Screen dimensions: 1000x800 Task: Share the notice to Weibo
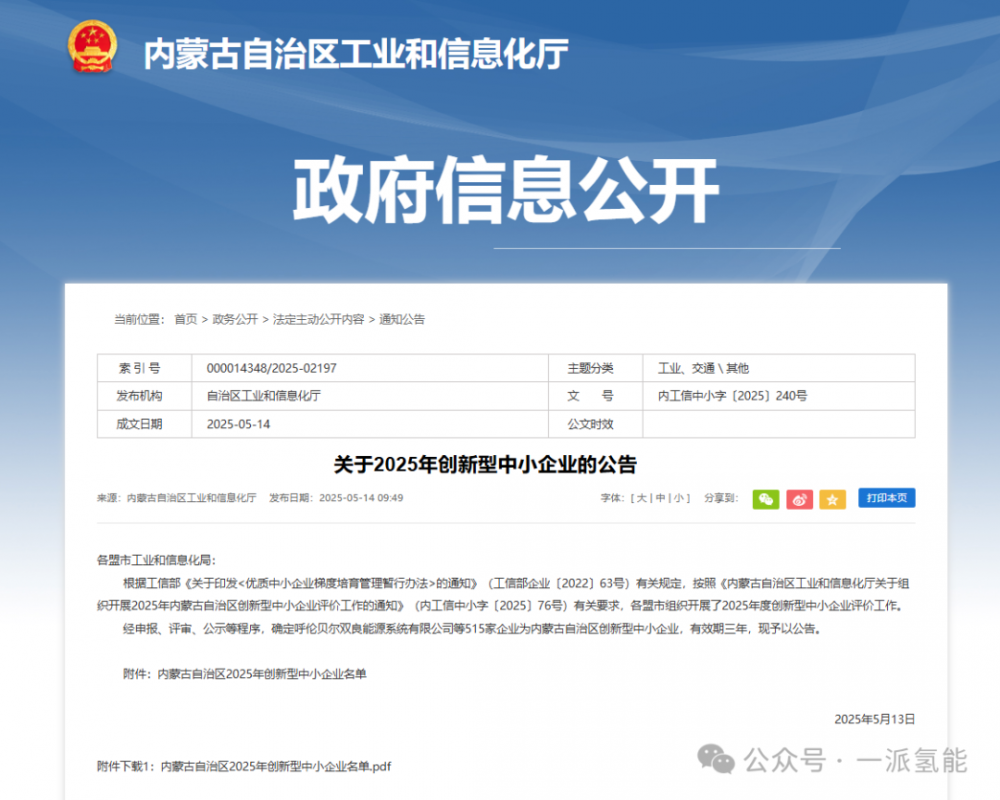[x=799, y=498]
